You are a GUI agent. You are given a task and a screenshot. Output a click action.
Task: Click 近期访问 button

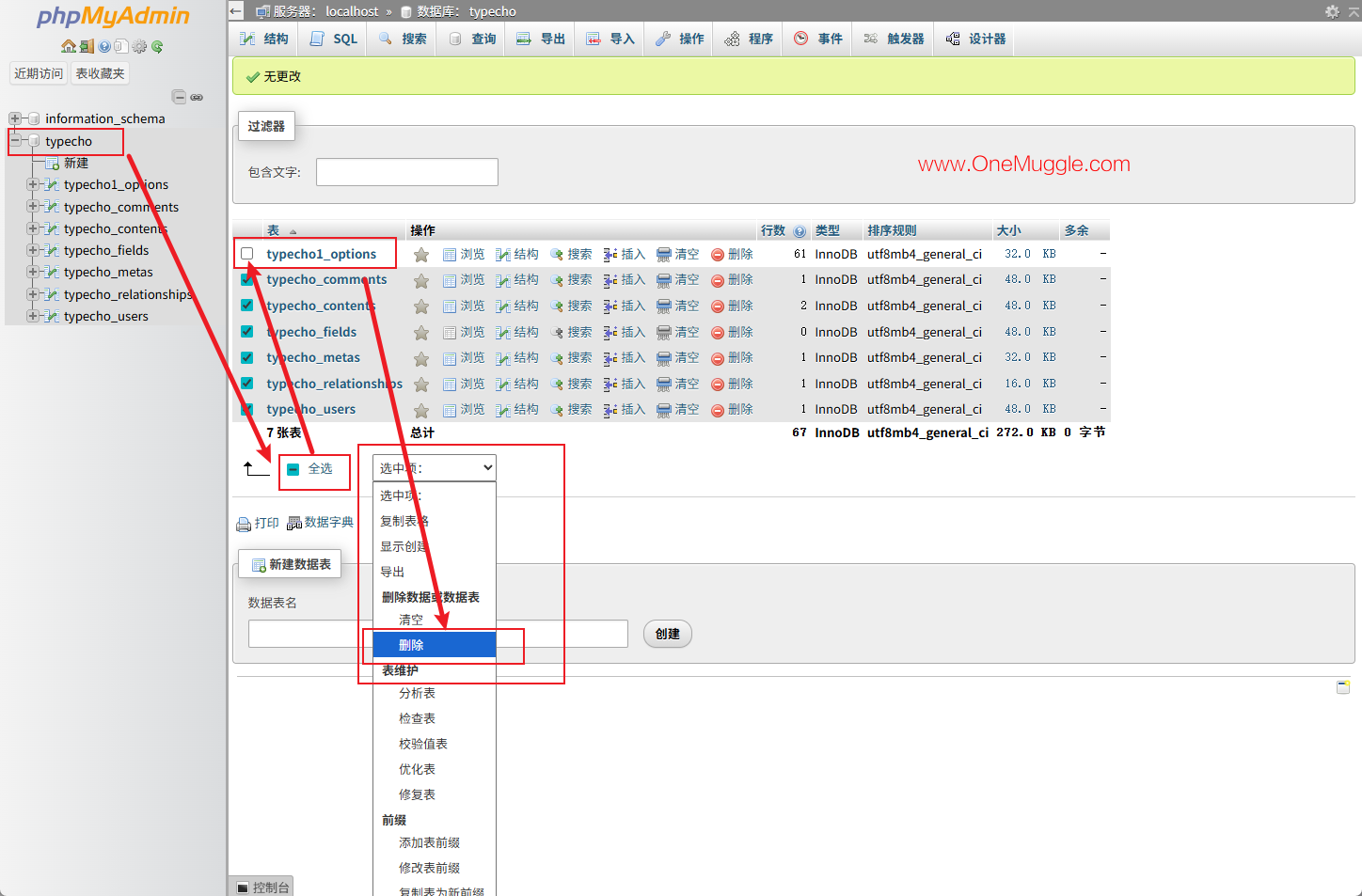click(39, 73)
